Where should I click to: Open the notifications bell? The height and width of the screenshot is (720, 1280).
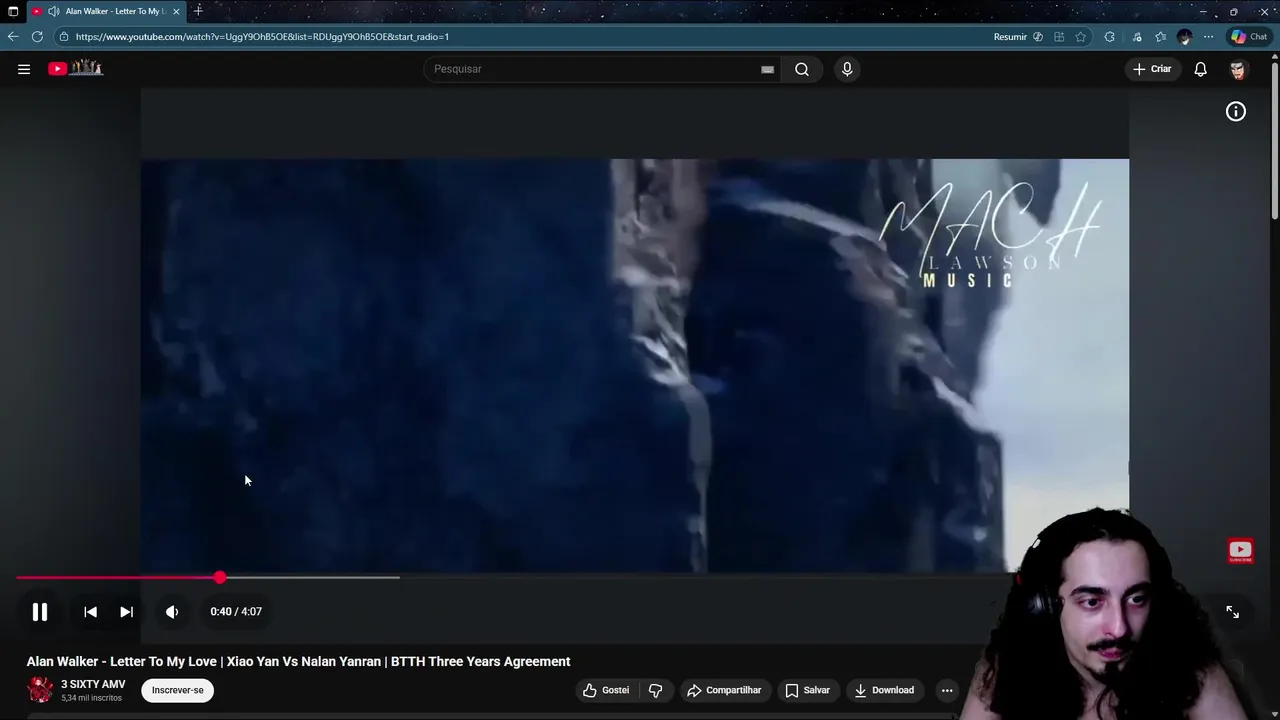(1200, 69)
